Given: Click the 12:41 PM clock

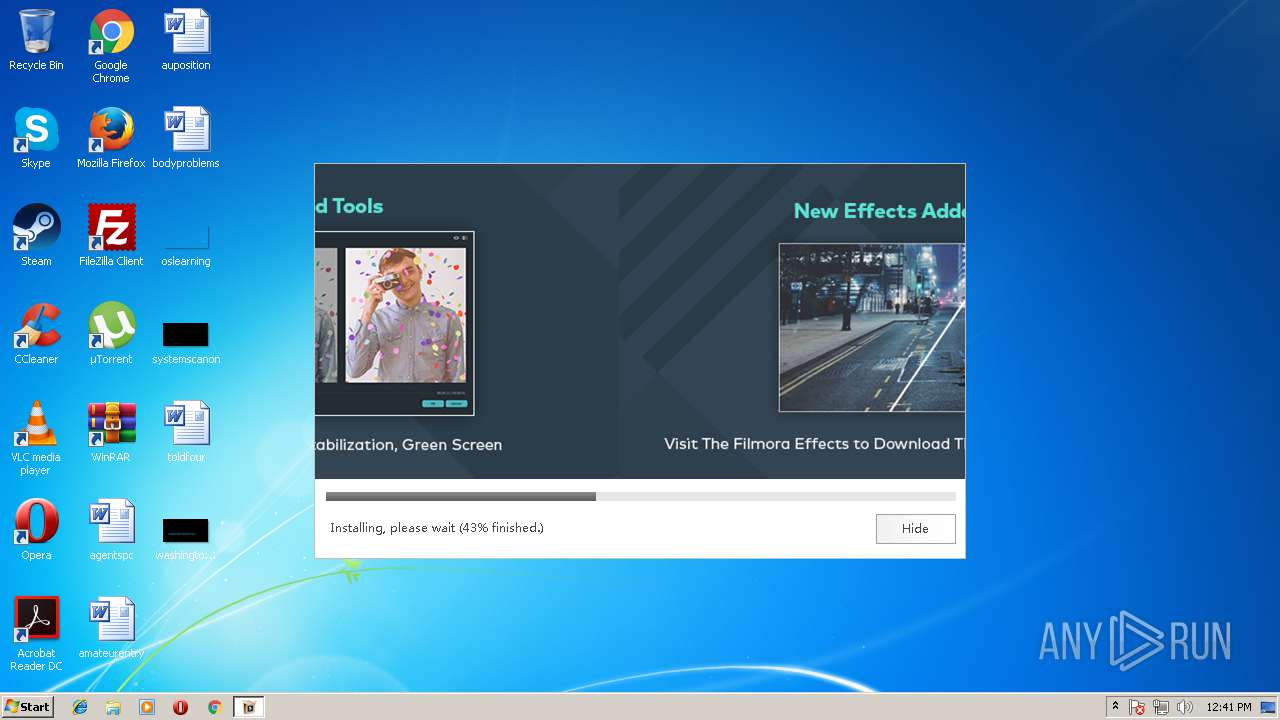Looking at the screenshot, I should (x=1229, y=707).
